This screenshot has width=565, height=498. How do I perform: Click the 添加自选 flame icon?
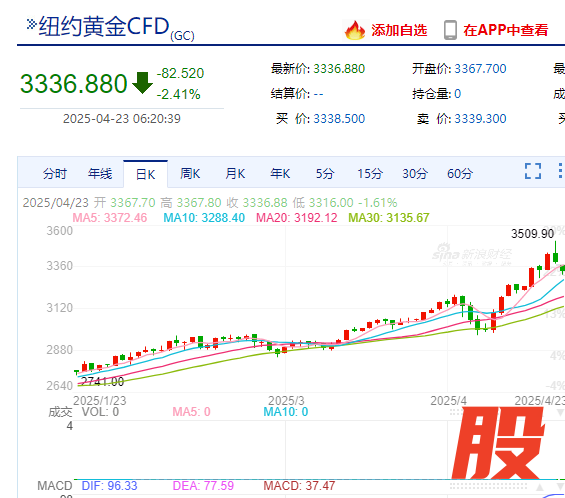click(355, 30)
